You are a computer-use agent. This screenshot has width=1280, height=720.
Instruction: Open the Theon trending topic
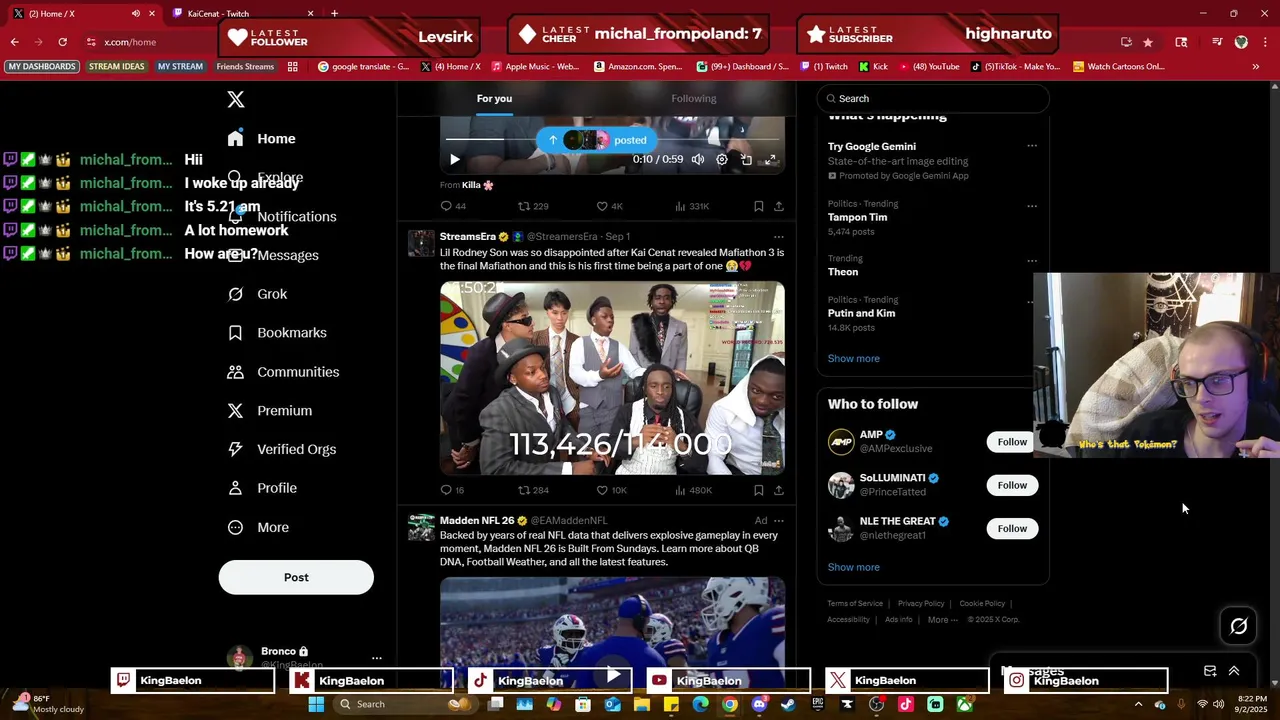(843, 272)
